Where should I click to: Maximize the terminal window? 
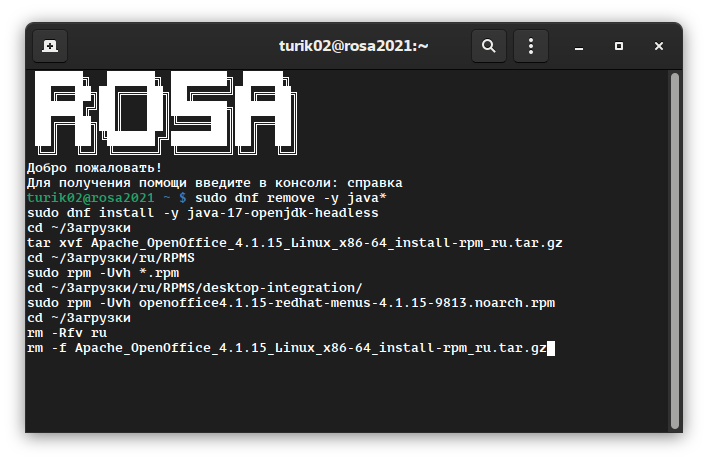coord(619,46)
